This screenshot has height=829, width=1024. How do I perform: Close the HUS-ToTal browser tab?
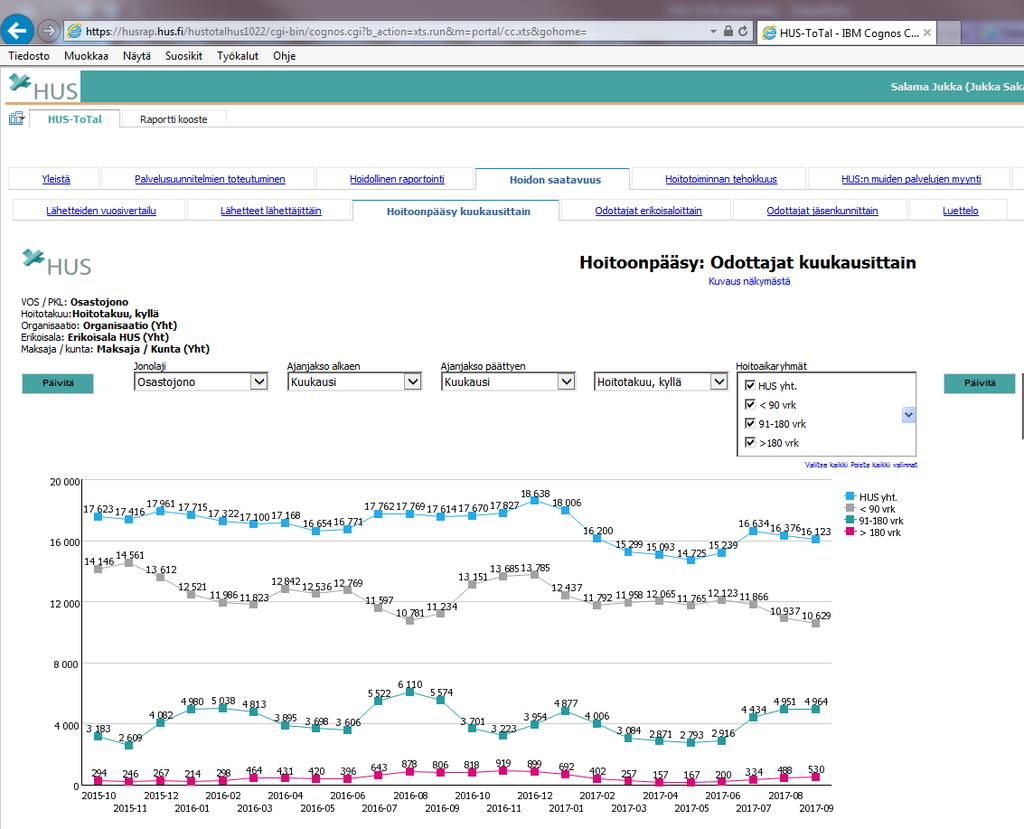927,33
